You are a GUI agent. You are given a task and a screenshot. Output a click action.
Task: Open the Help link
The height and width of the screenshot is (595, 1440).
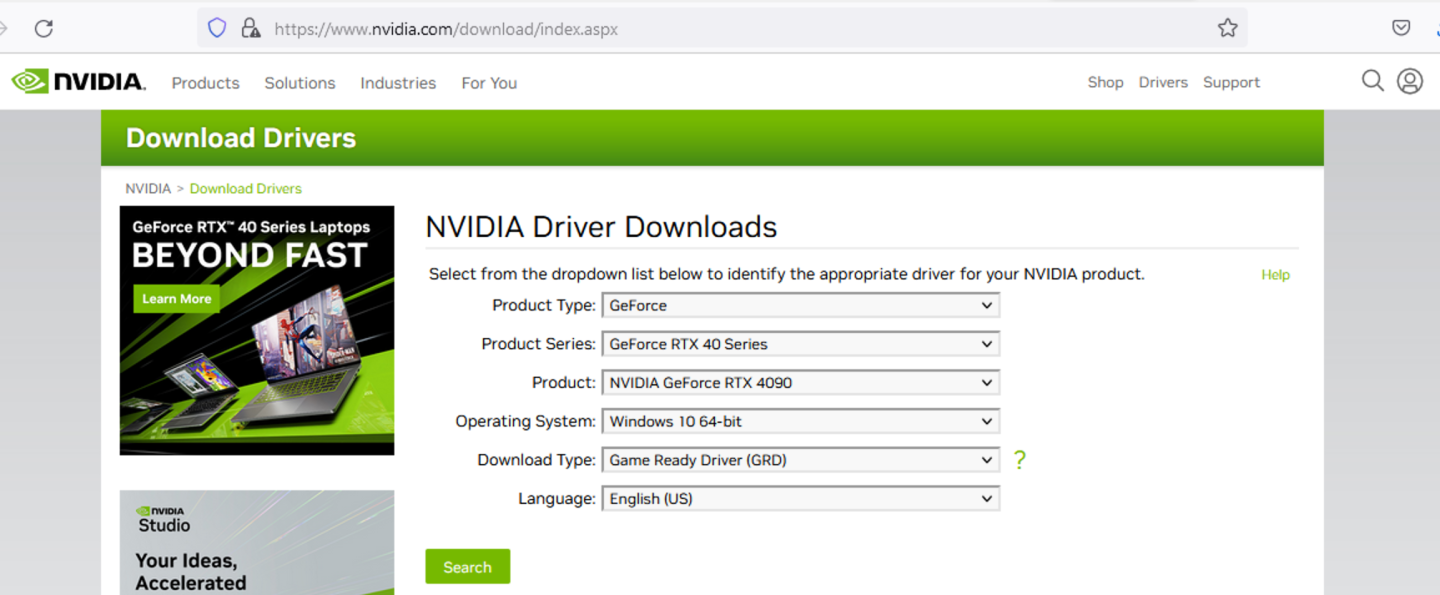tap(1275, 275)
